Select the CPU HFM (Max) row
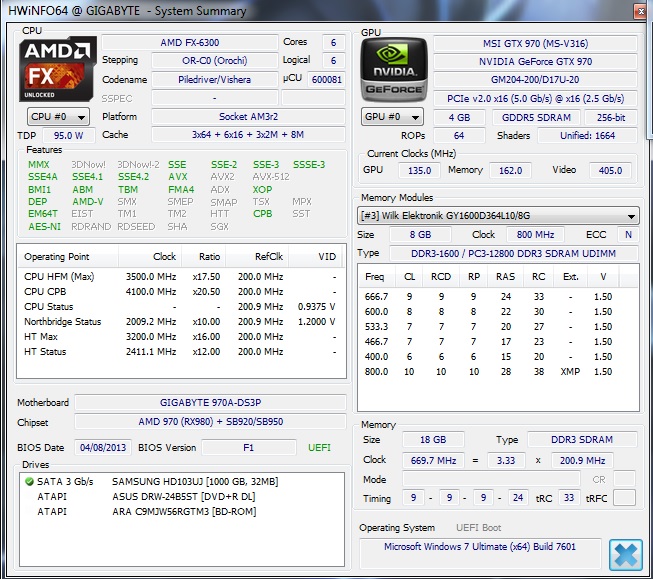The image size is (653, 579). (x=181, y=277)
